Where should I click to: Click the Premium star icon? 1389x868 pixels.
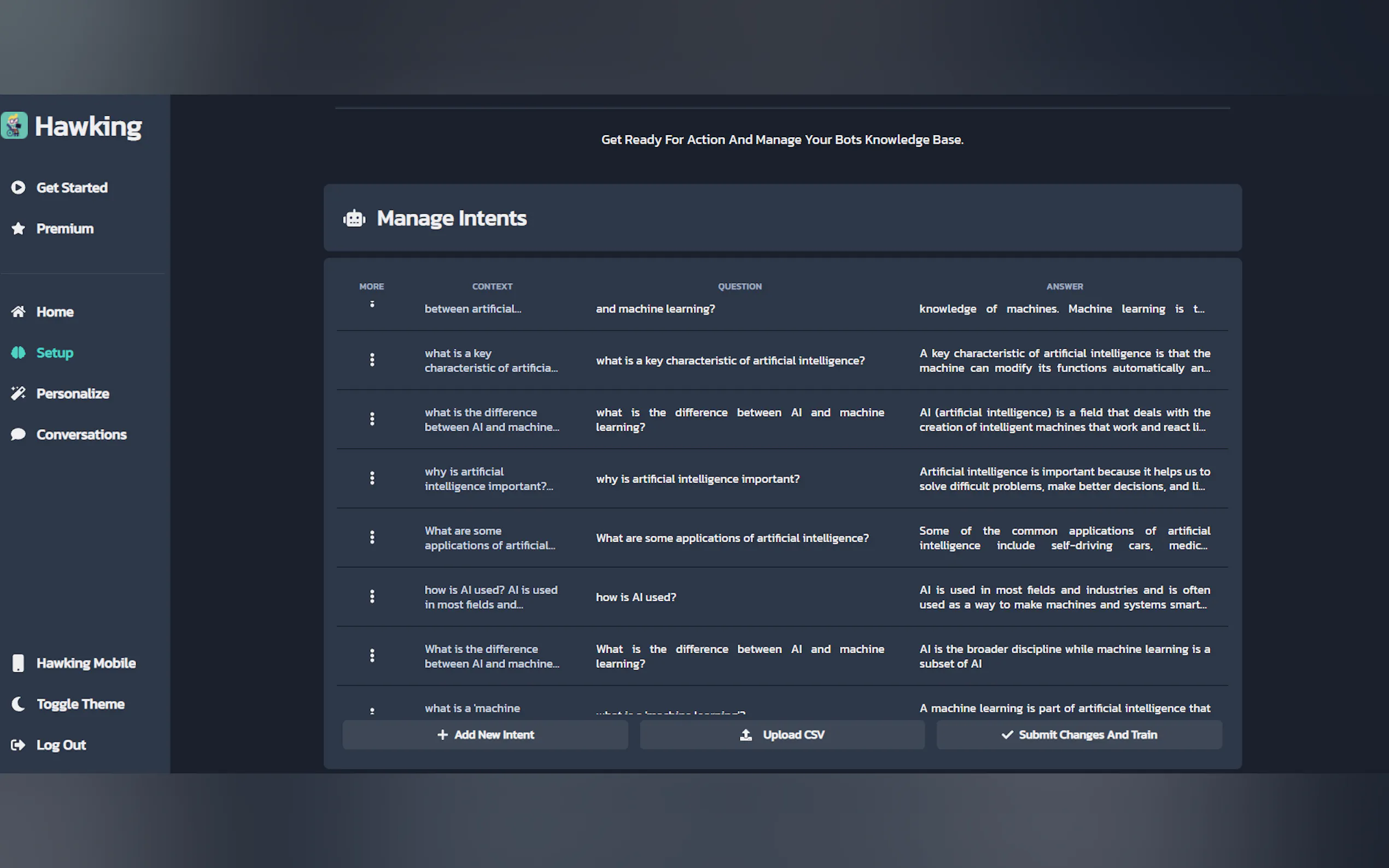coord(19,228)
